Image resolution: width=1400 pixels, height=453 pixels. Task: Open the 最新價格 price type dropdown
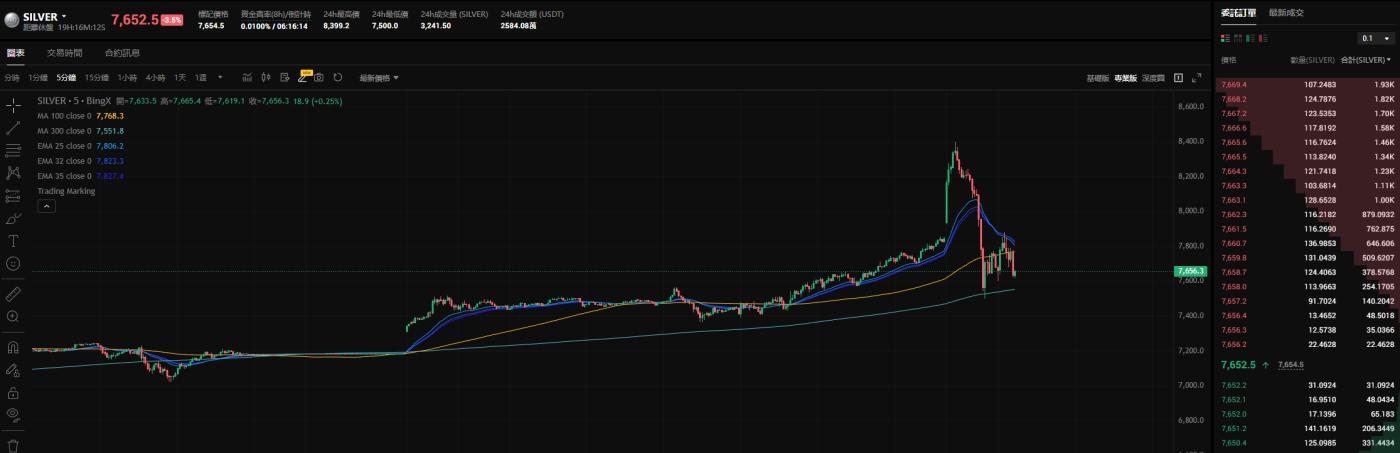click(x=379, y=77)
